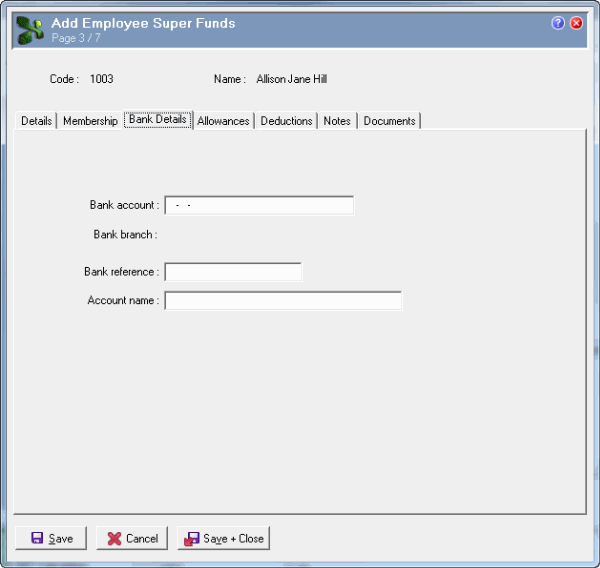This screenshot has height=568, width=600.
Task: Go to the Allowances tab
Action: click(223, 121)
